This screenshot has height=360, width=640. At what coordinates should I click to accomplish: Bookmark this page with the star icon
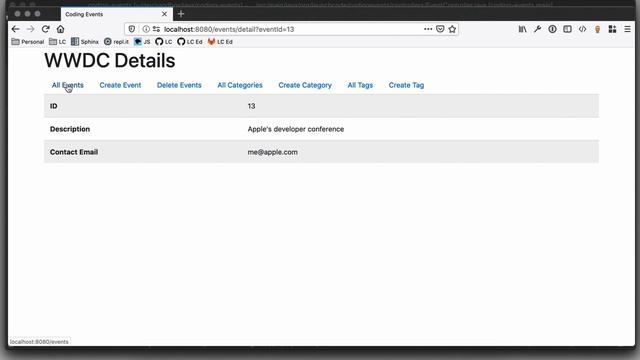[452, 29]
